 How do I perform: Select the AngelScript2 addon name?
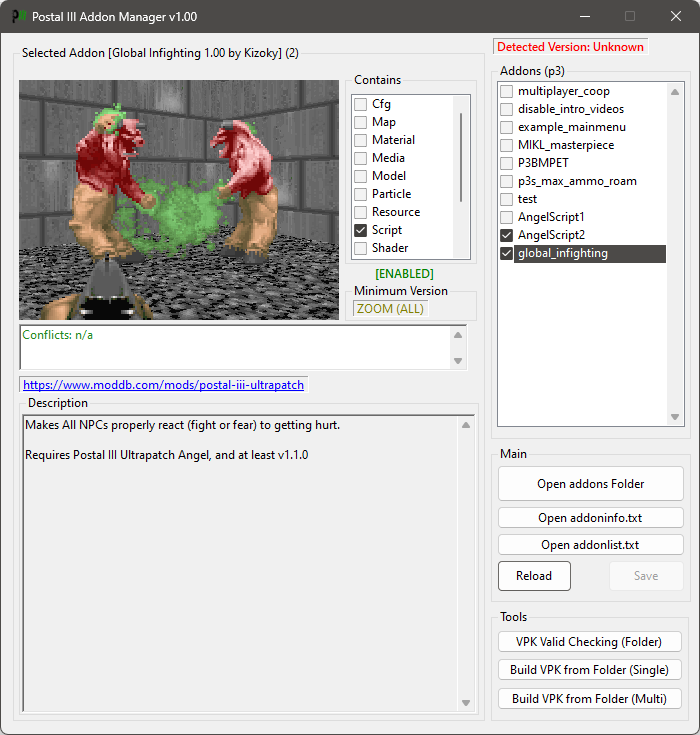551,235
